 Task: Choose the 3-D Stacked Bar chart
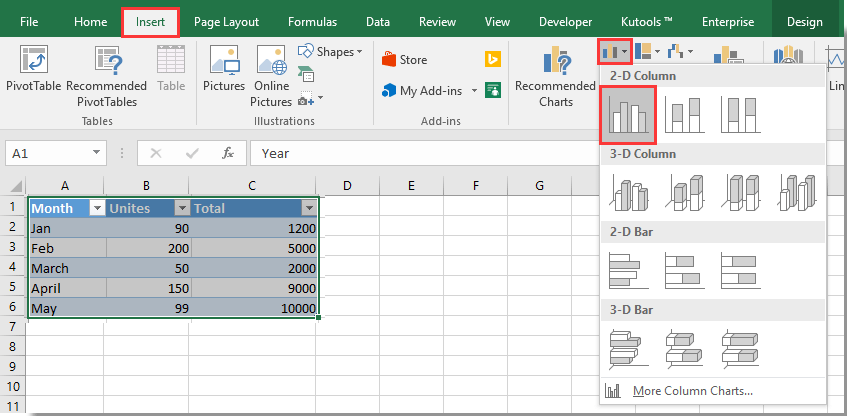pyautogui.click(x=685, y=347)
